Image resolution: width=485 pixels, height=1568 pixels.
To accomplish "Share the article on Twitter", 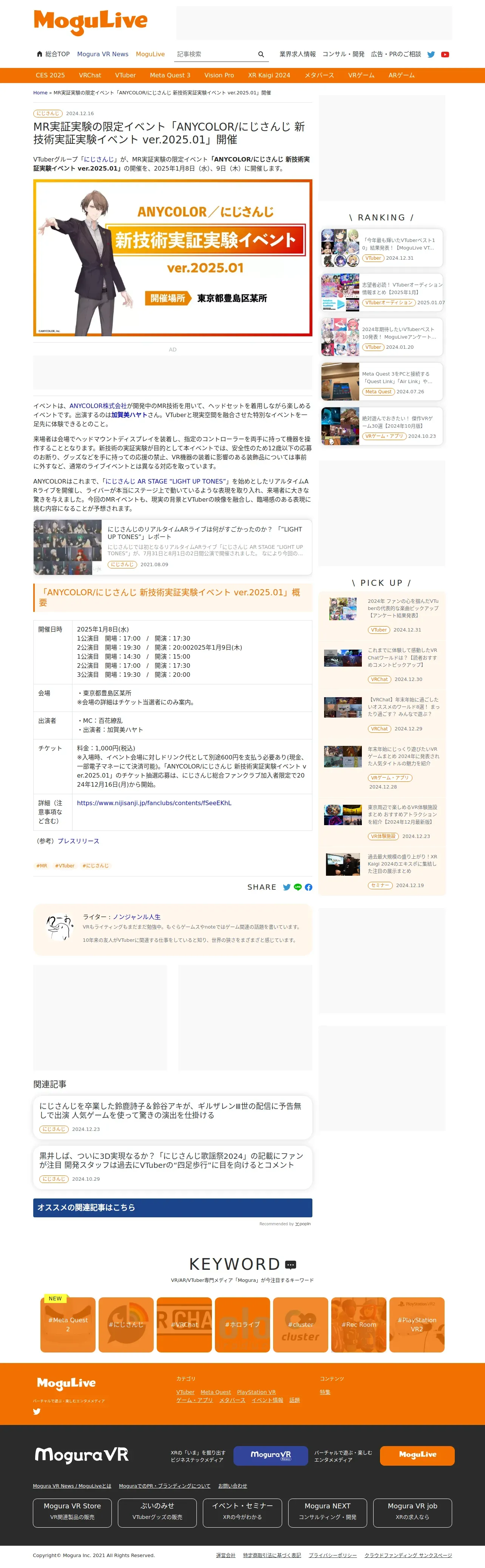I will (286, 887).
